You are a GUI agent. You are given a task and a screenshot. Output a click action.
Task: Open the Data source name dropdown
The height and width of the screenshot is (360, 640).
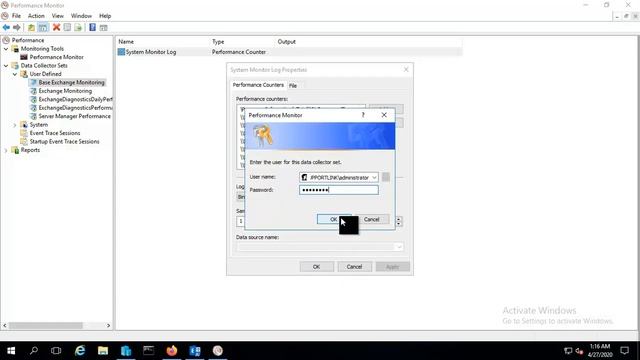tap(398, 247)
